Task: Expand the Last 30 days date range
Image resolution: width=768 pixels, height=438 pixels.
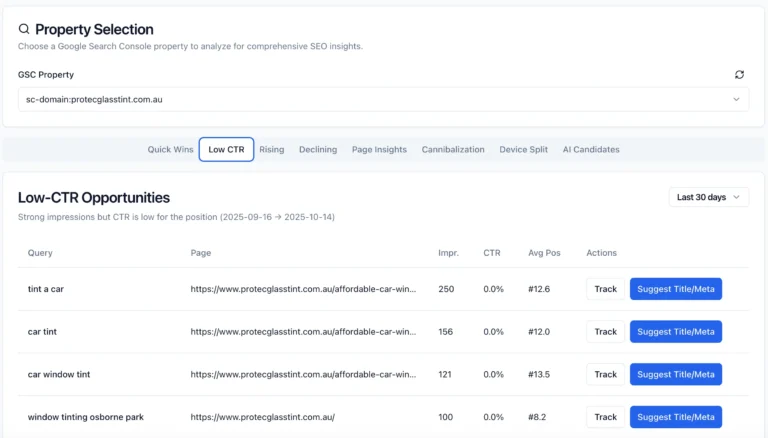Action: pyautogui.click(x=708, y=197)
